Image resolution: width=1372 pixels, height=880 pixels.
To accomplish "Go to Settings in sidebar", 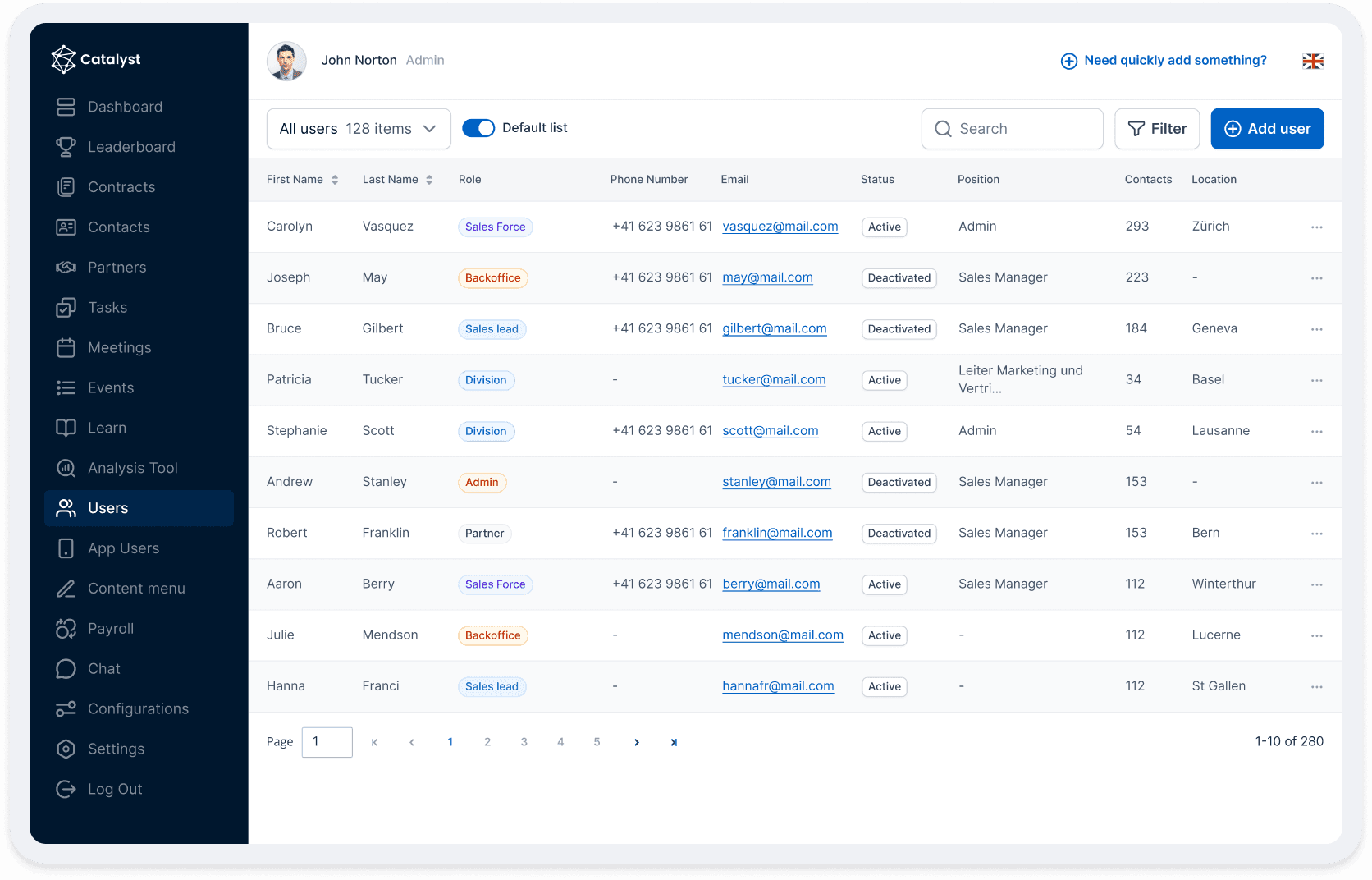I will 116,749.
